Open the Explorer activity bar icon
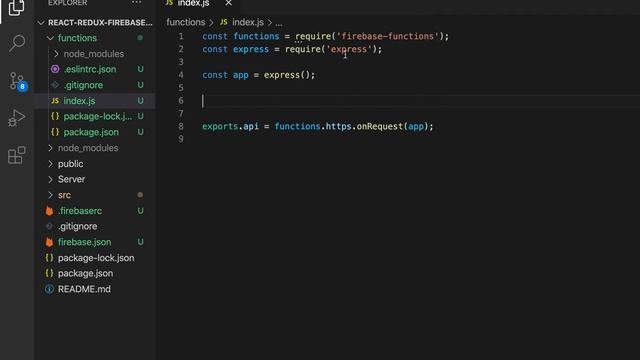This screenshot has width=640, height=360. pos(16,7)
